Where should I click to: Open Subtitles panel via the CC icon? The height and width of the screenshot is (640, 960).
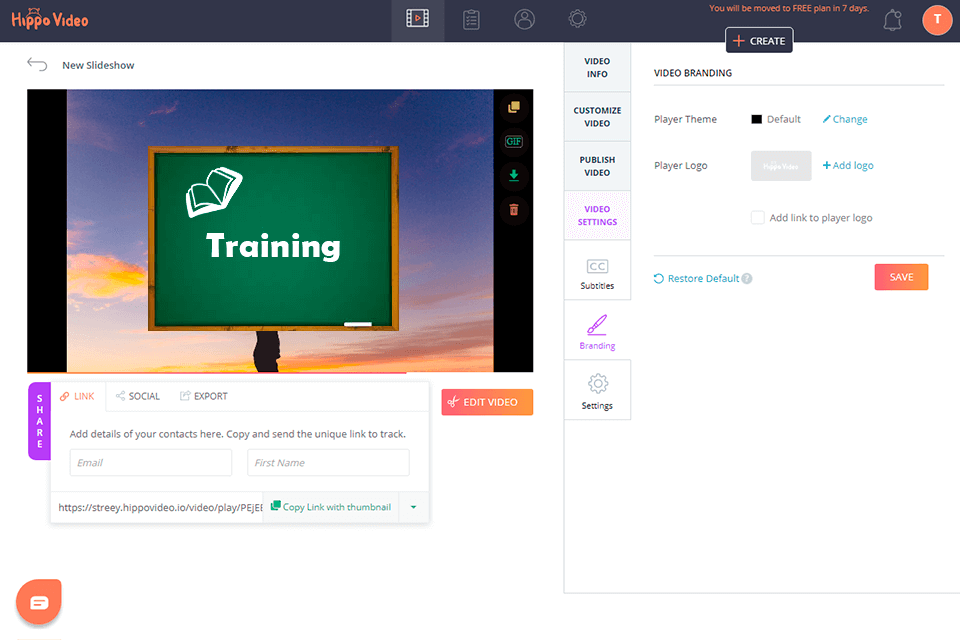(x=597, y=264)
